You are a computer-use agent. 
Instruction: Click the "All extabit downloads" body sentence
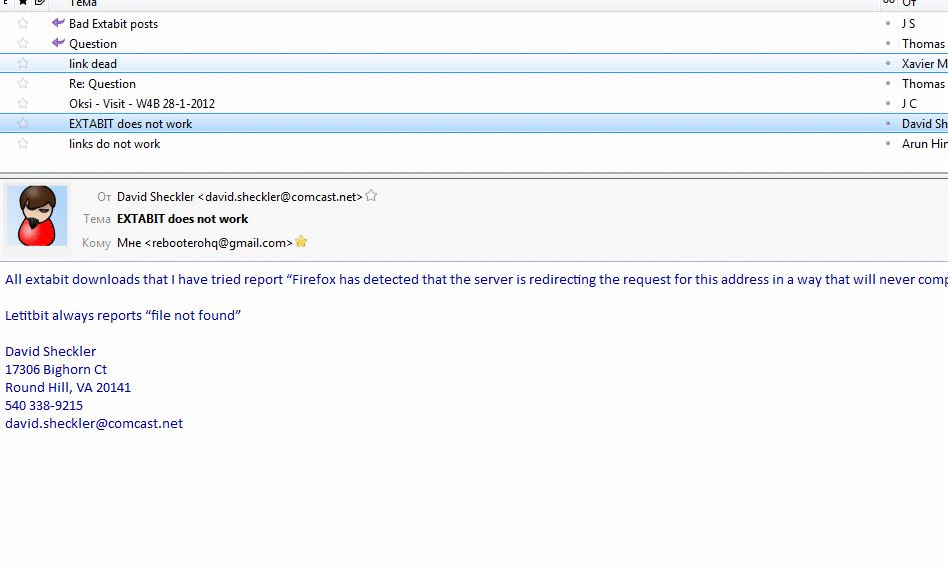476,279
